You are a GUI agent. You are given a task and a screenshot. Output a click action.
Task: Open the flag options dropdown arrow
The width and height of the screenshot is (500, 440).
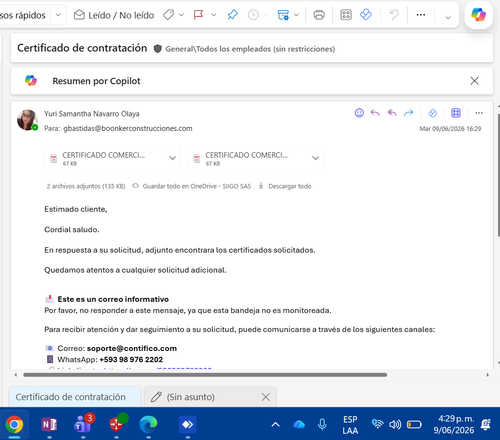click(x=214, y=15)
